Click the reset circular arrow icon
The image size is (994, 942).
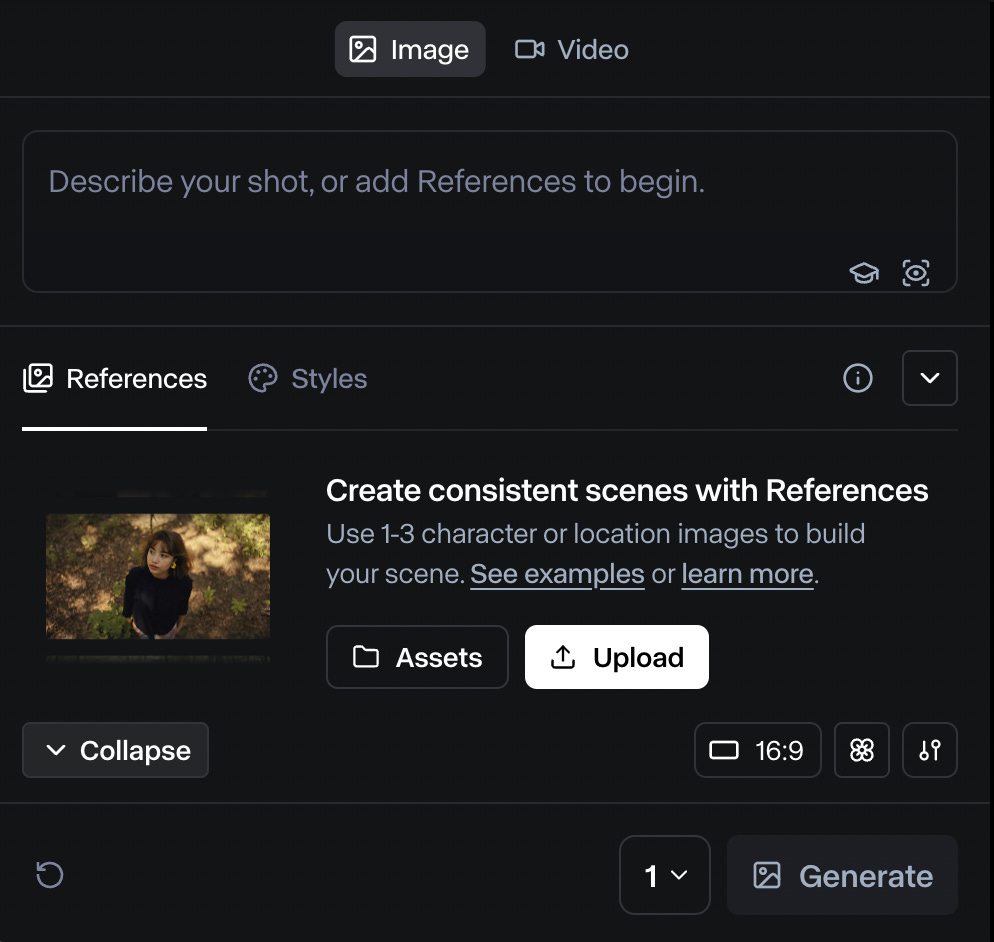coord(49,875)
